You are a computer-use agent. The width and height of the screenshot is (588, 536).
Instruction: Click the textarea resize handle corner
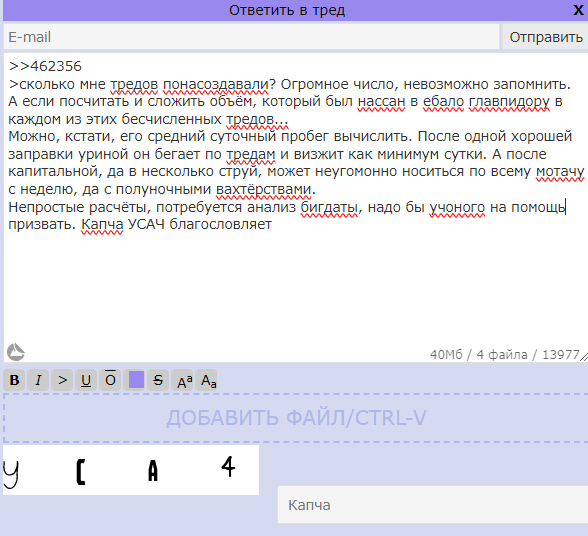click(584, 357)
